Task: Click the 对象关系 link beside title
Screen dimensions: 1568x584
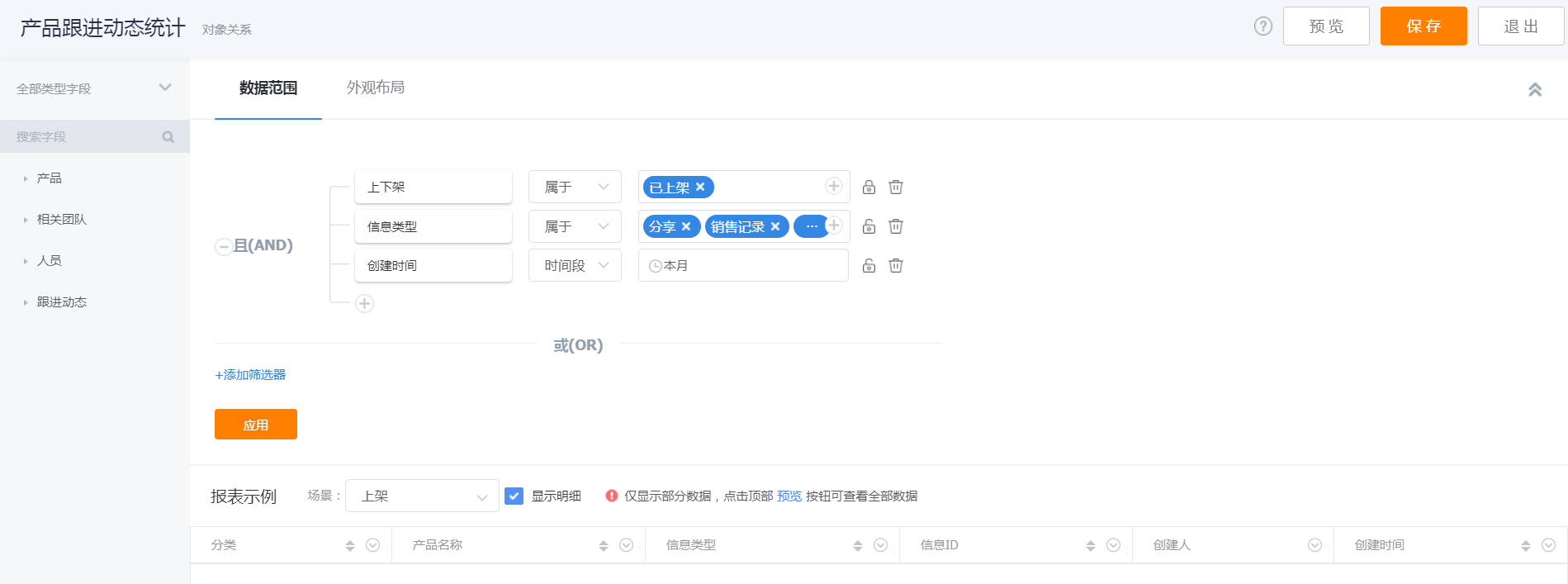Action: tap(227, 30)
